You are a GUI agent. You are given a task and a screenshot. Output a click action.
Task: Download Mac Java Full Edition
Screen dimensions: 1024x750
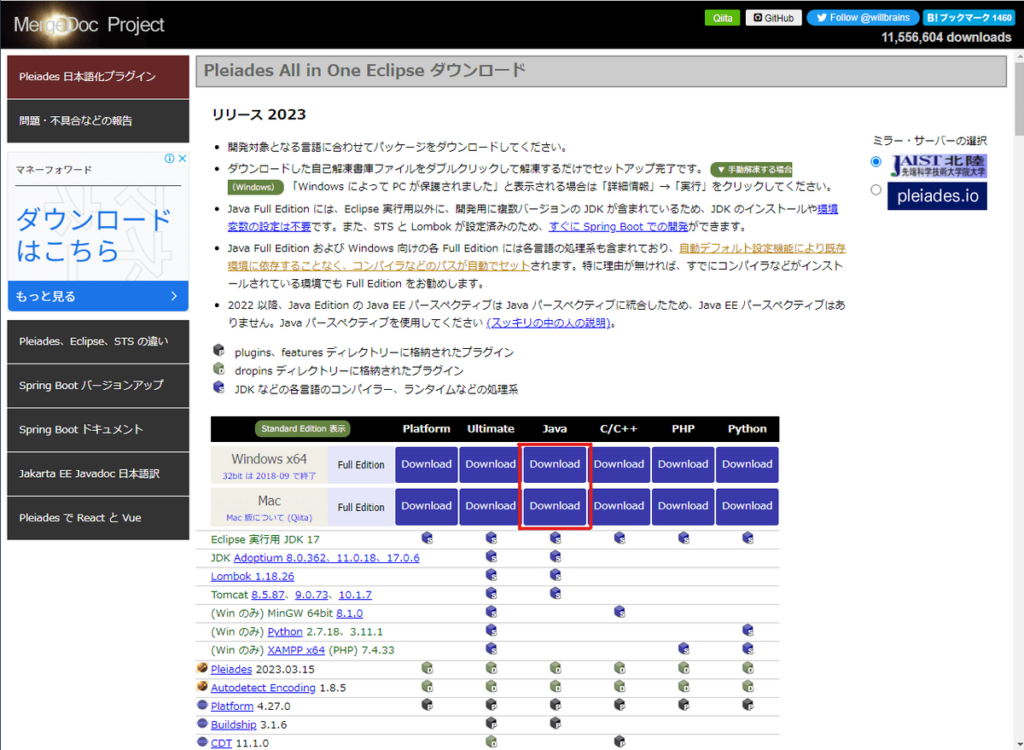(554, 506)
